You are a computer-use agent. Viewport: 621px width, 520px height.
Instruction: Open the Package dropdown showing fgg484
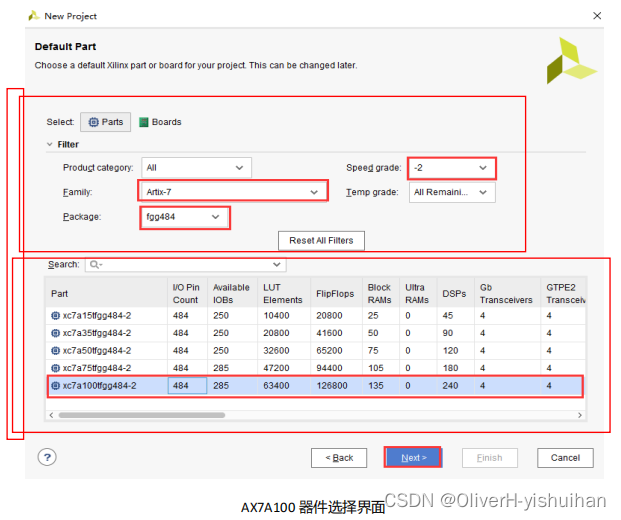coord(185,217)
